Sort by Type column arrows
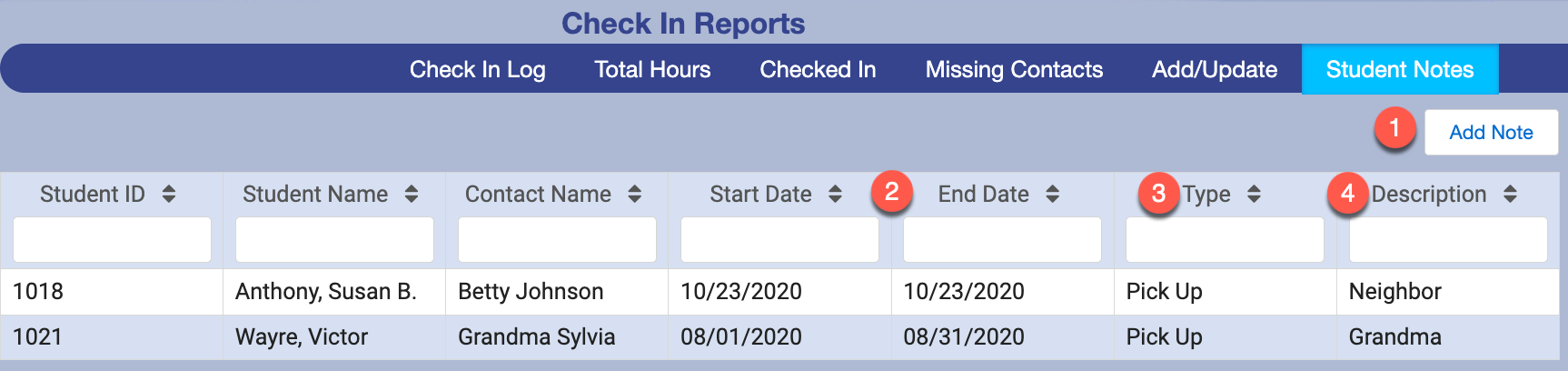 pyautogui.click(x=1254, y=194)
